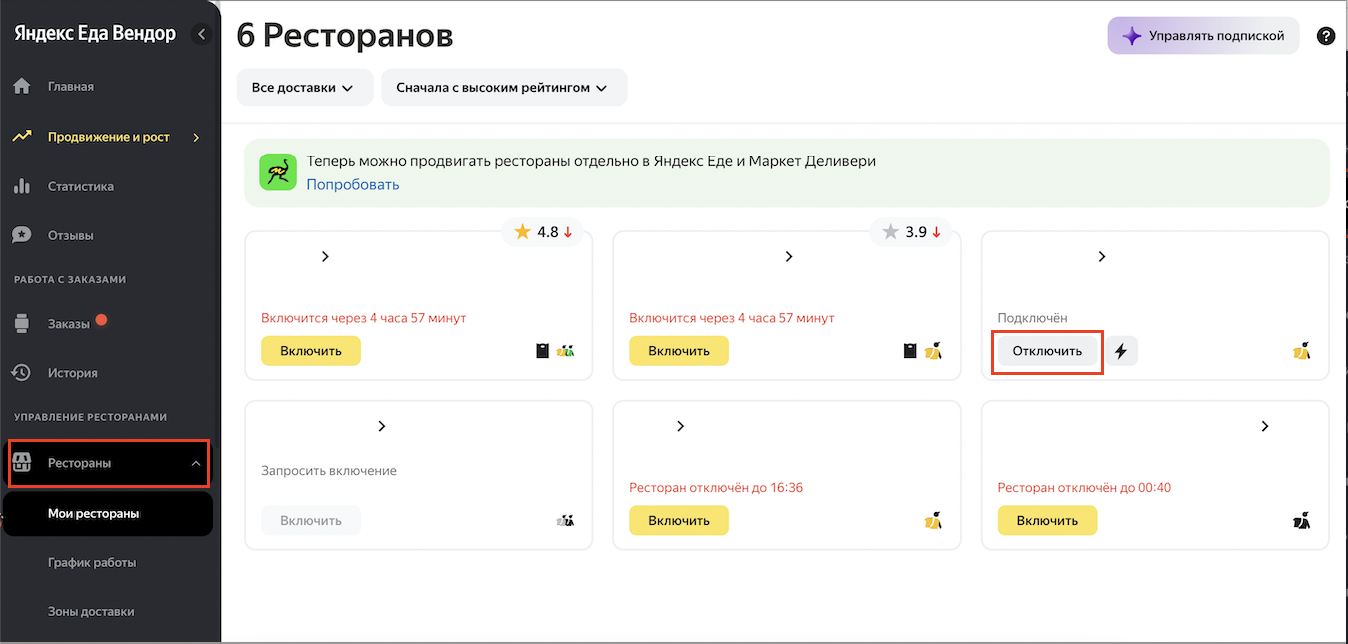This screenshot has width=1348, height=644.
Task: Click the Рестораны storefront icon
Action: click(x=22, y=463)
